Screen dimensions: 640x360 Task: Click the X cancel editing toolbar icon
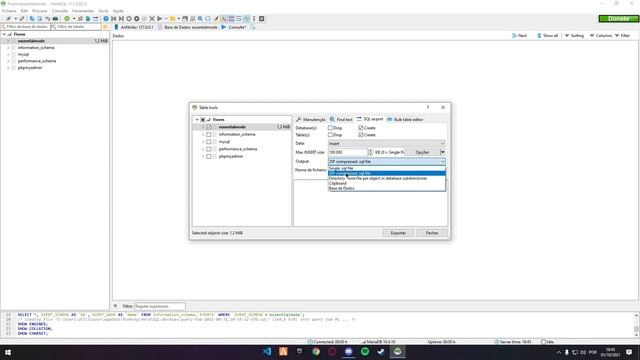(152, 19)
